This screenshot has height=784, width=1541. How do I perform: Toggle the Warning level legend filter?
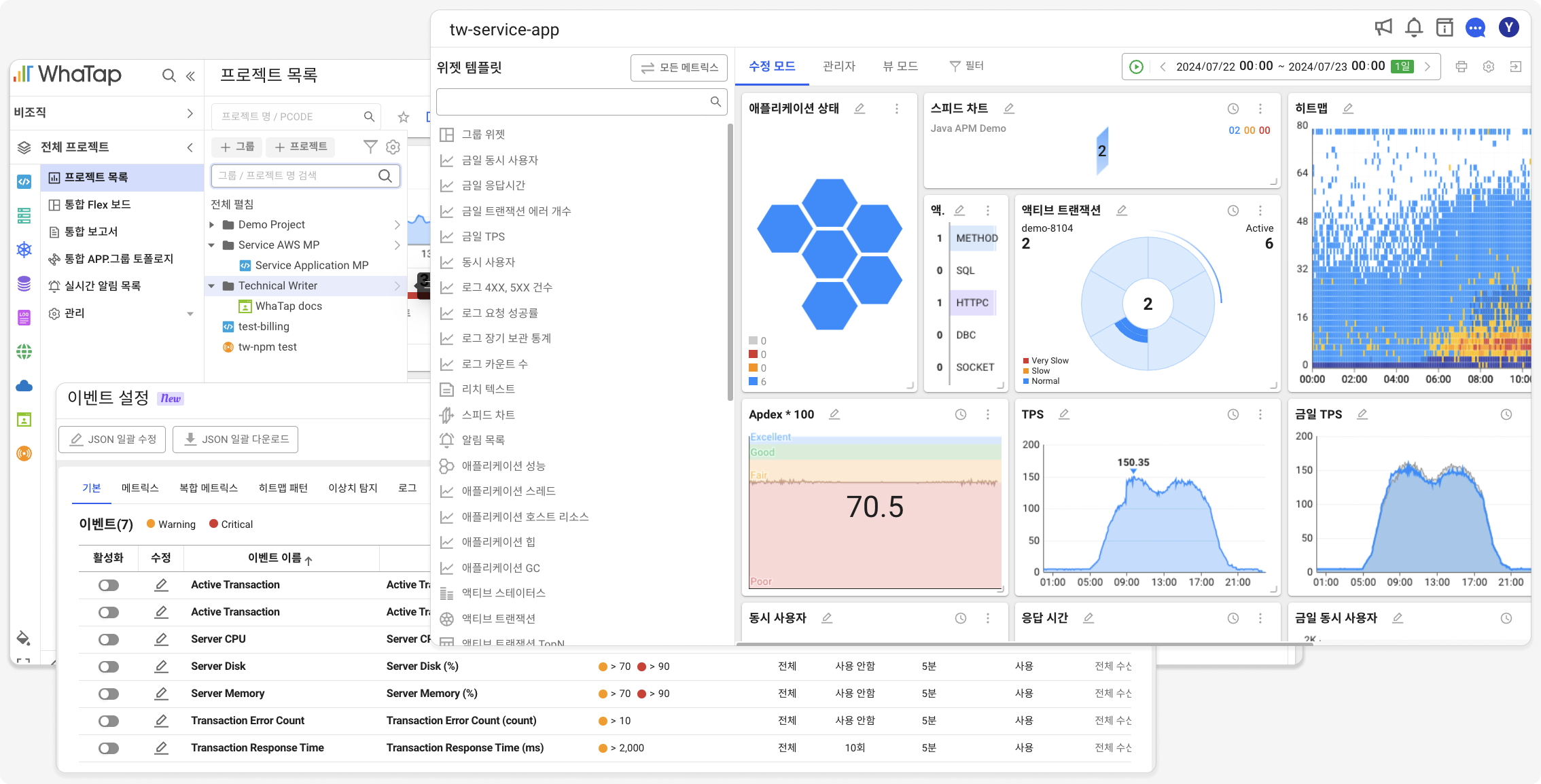tap(171, 524)
